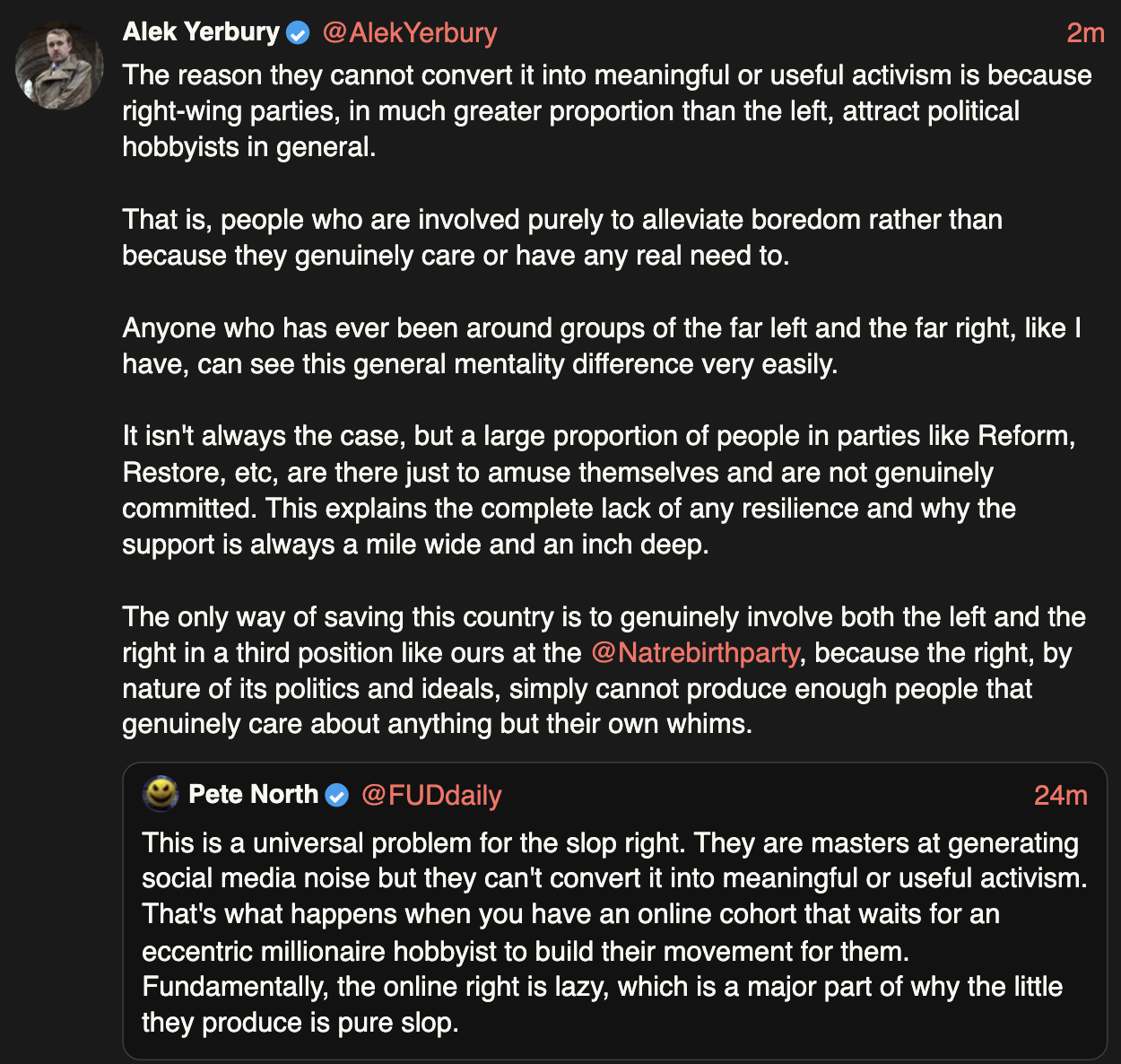Click paragraph starting "It isn't always the case"
1121x1064 pixels.
pyautogui.click(x=598, y=490)
